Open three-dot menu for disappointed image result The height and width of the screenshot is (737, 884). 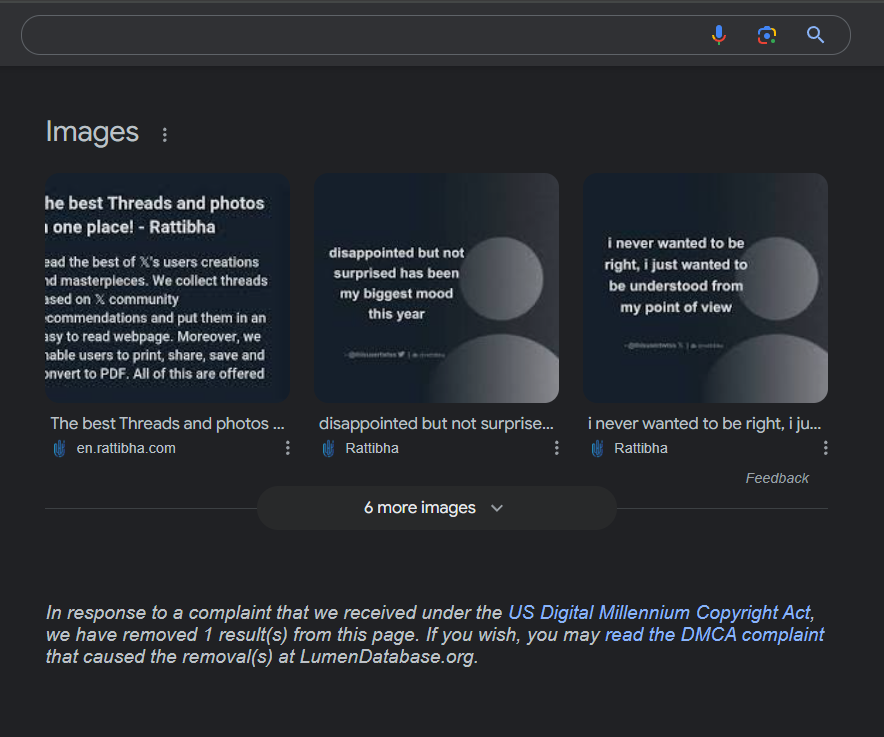pos(557,448)
